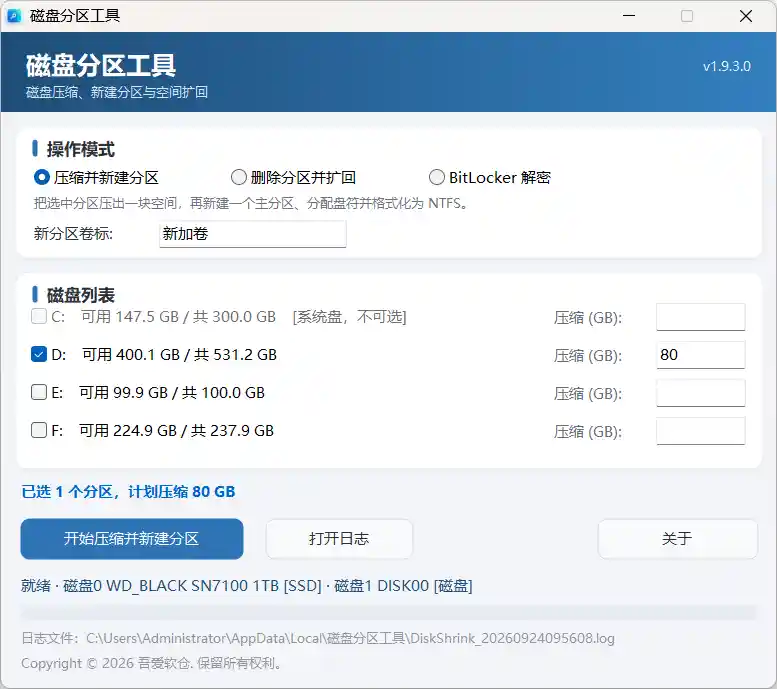Toggle the disabled C: drive checkbox
777x689 pixels.
click(x=39, y=317)
